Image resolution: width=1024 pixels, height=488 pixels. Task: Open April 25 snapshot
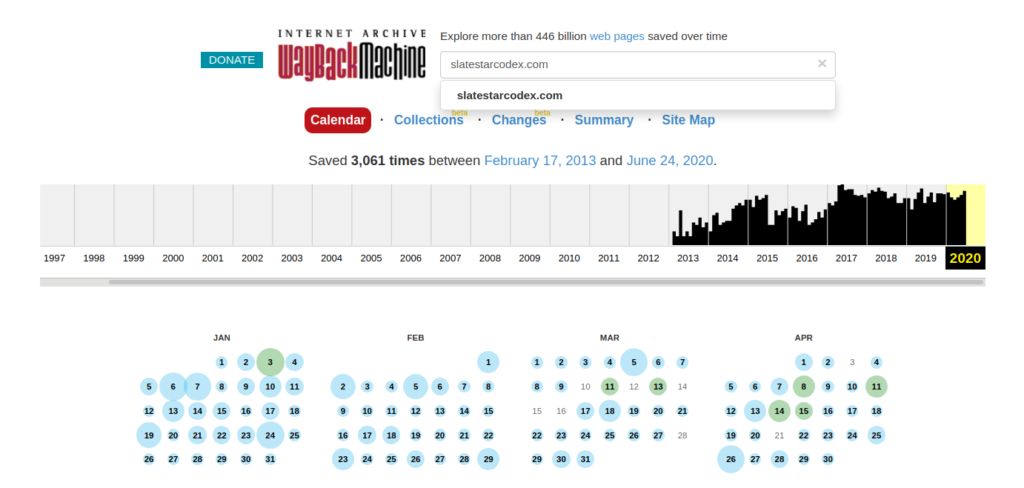click(x=876, y=435)
